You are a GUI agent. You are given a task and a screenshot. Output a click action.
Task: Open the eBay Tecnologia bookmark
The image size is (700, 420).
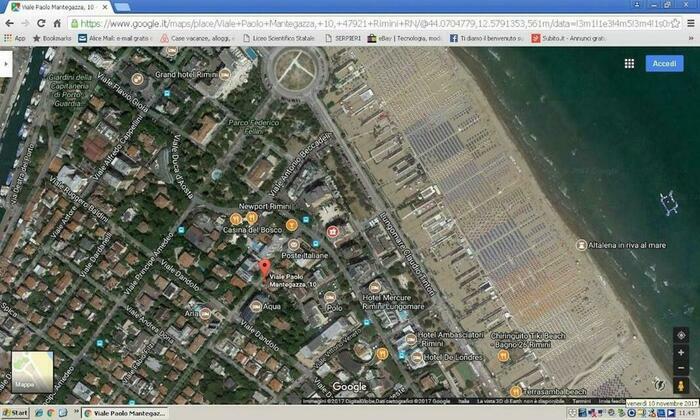[404, 38]
